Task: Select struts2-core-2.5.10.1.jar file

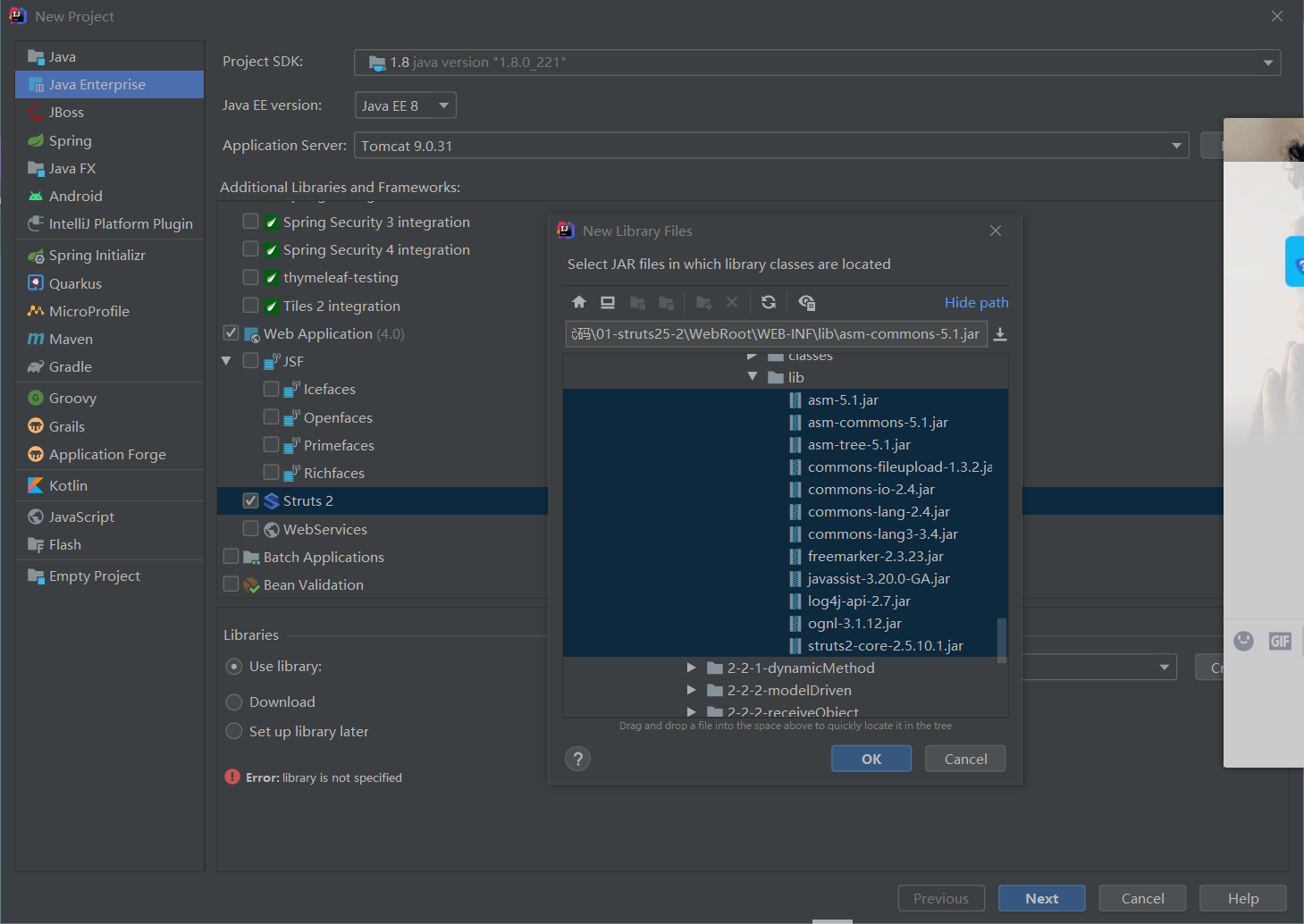Action: coord(886,645)
